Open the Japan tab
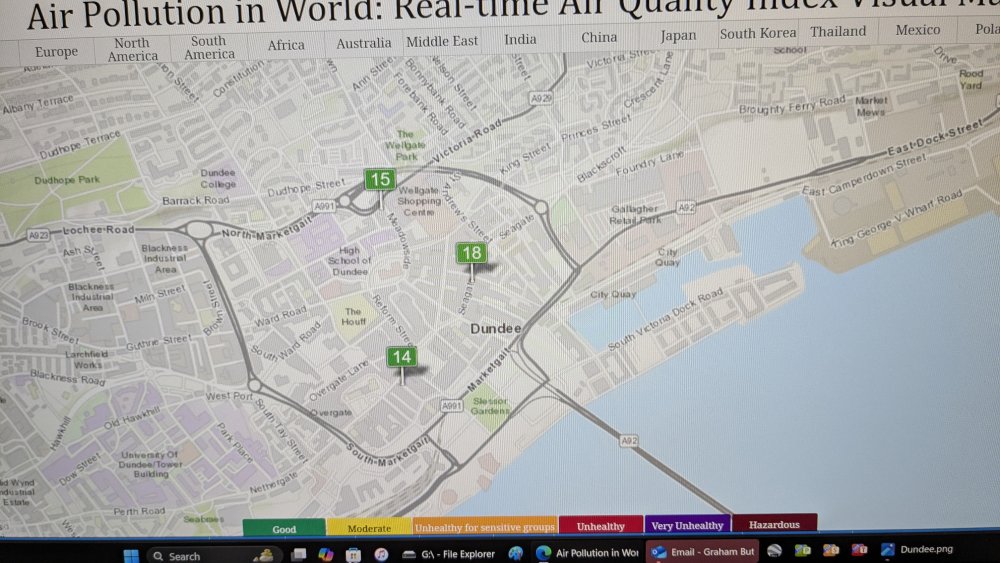Viewport: 1000px width, 563px height. coord(678,36)
